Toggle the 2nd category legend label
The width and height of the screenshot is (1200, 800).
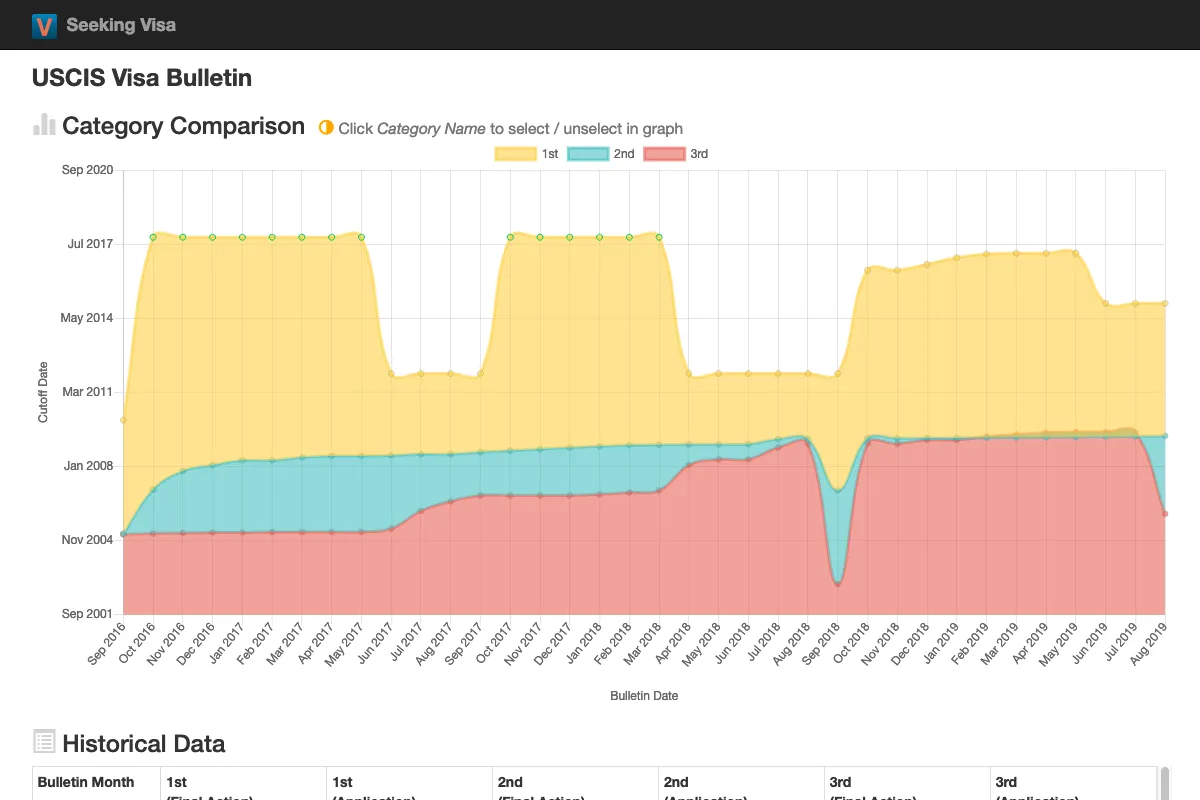coord(623,154)
